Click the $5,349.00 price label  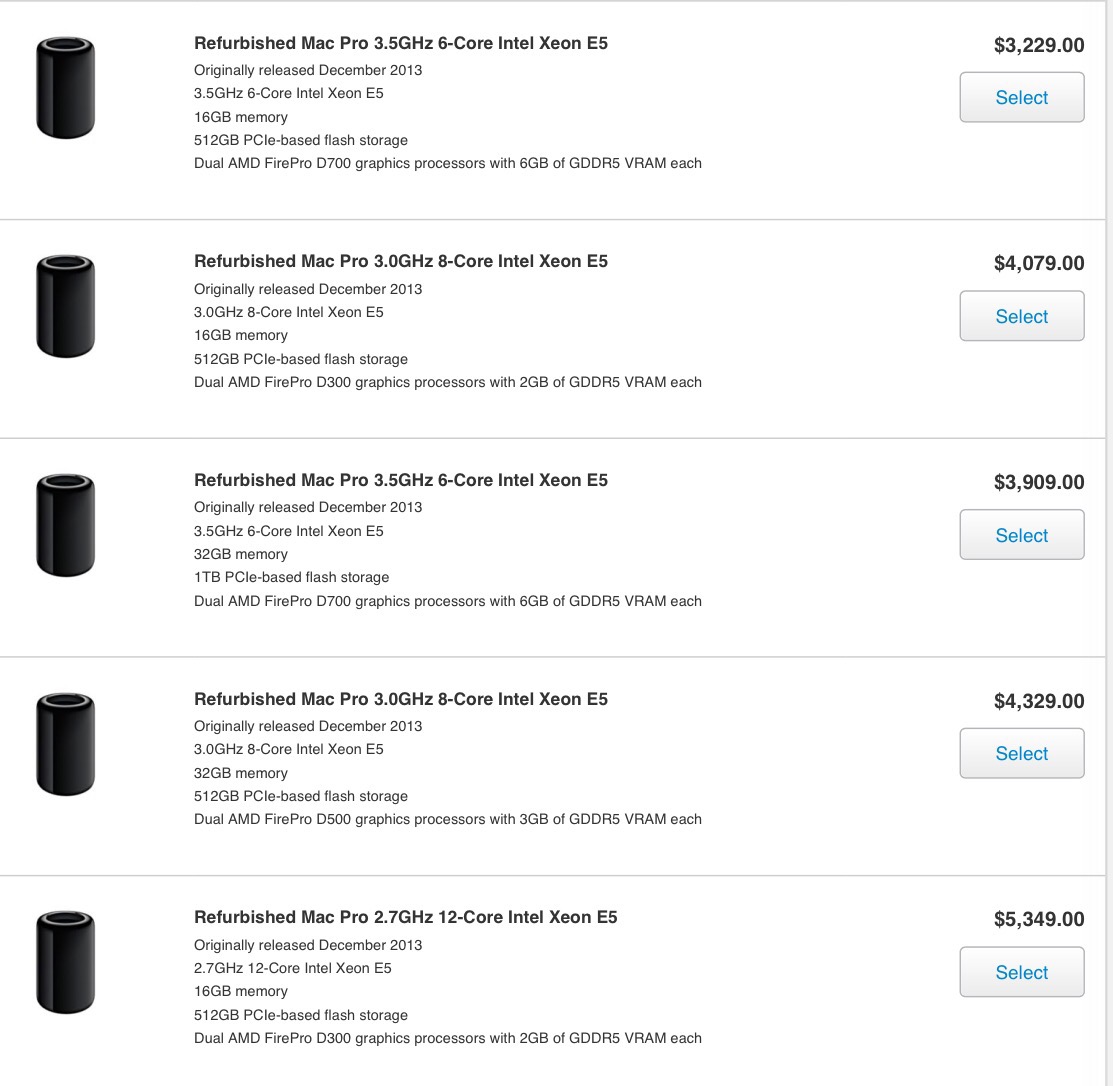(1038, 919)
